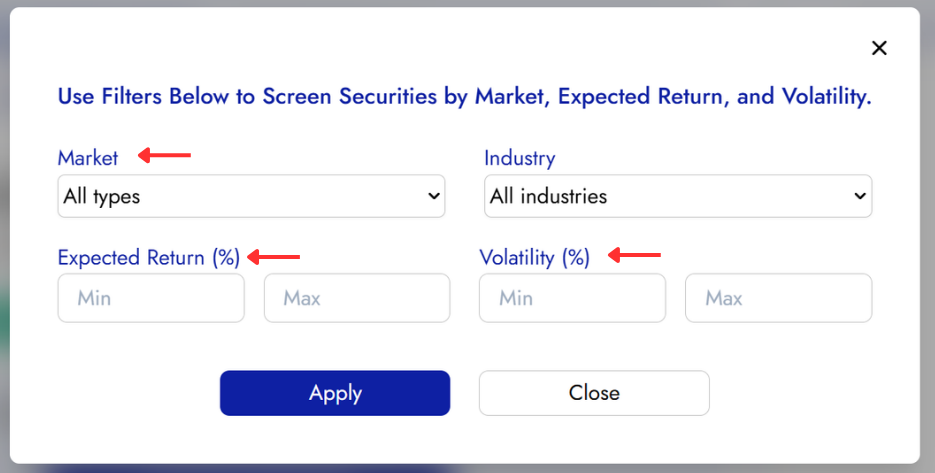
Task: Focus the Volatility Min field
Action: pyautogui.click(x=572, y=298)
